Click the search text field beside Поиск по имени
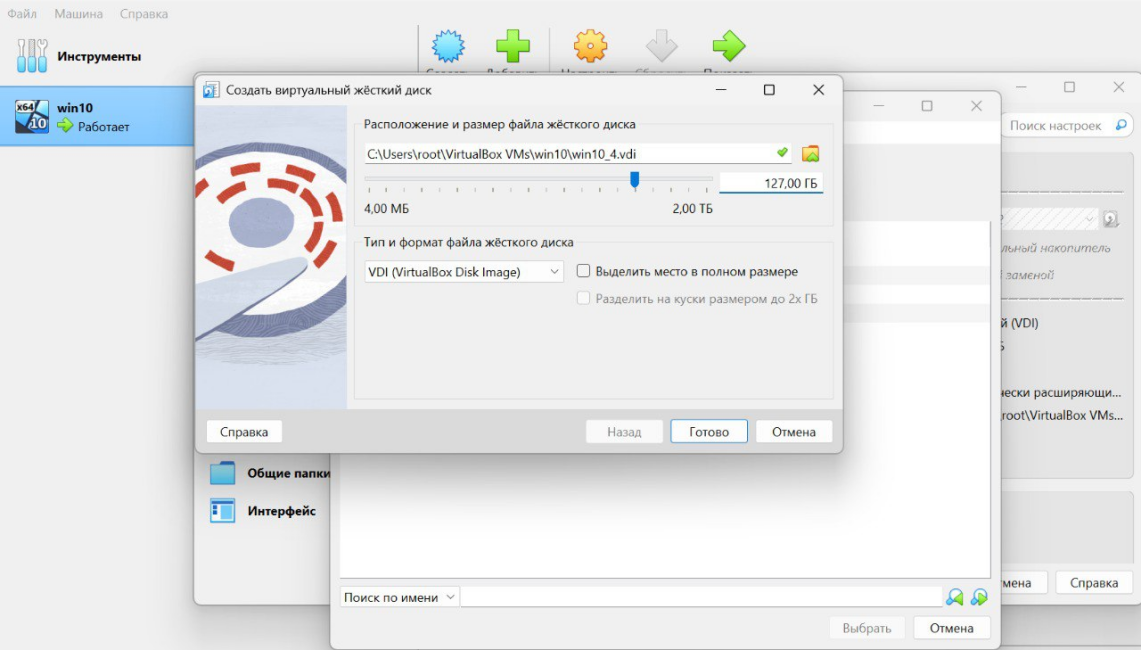Viewport: 1141px width, 650px height. coord(701,598)
